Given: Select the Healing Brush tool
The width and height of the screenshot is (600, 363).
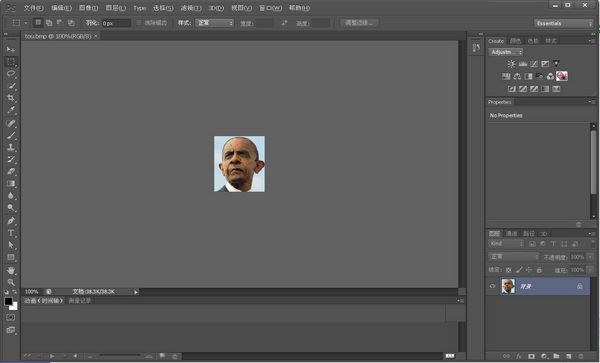Looking at the screenshot, I should (11, 123).
